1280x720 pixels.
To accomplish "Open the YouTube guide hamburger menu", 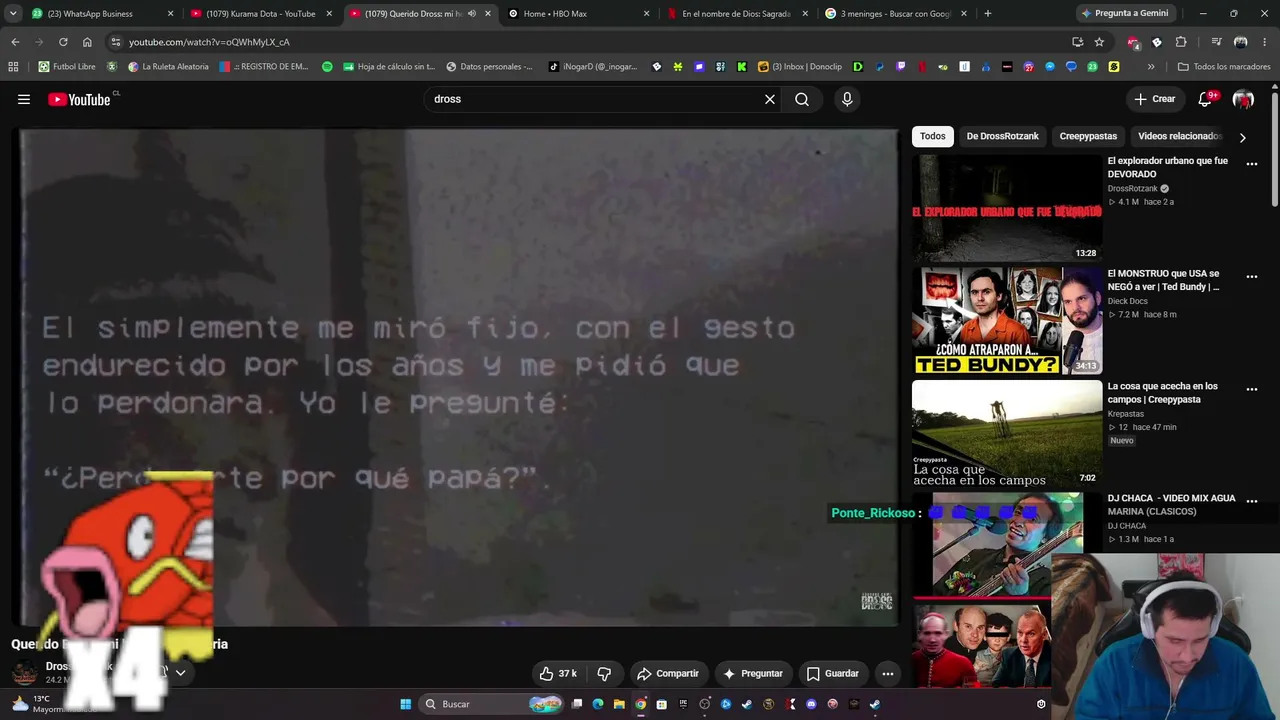I will point(24,99).
